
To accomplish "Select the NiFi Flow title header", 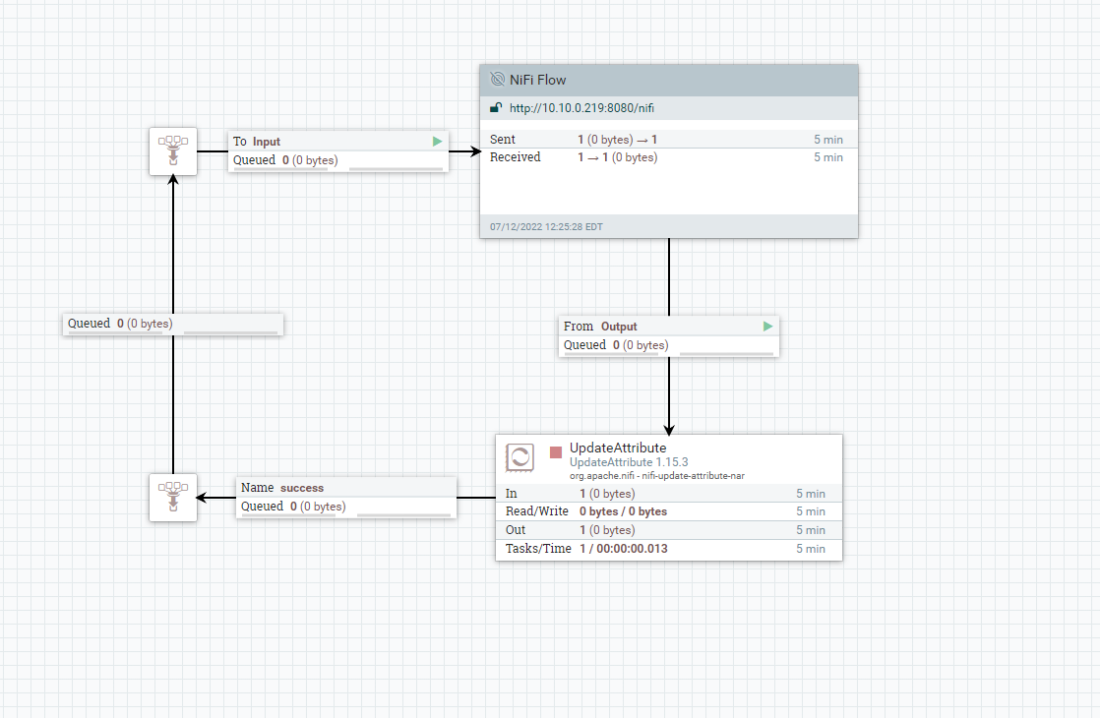I will click(x=668, y=80).
